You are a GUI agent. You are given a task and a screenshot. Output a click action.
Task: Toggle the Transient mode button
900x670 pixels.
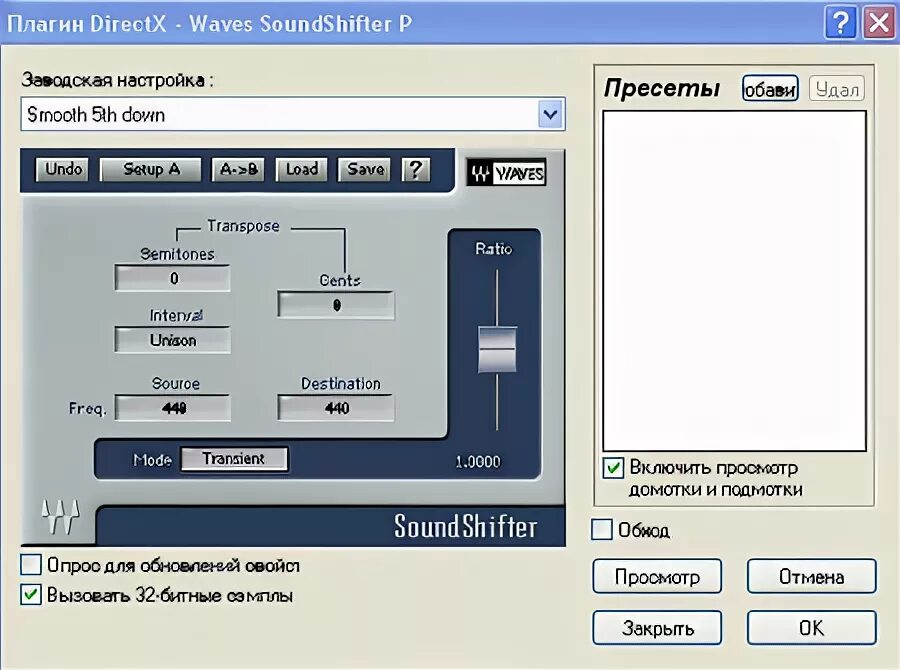(234, 459)
